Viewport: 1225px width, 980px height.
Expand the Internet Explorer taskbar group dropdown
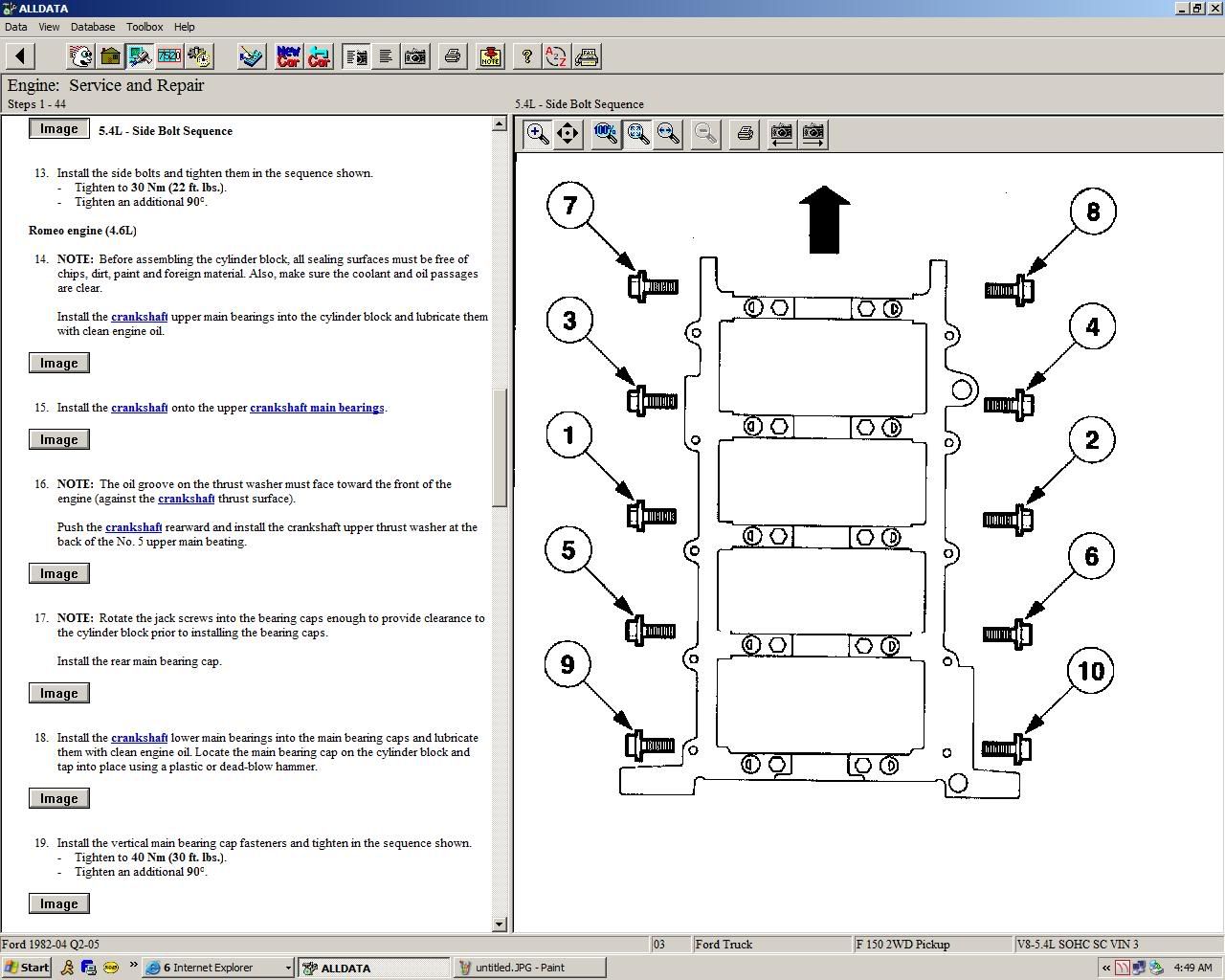pyautogui.click(x=288, y=968)
